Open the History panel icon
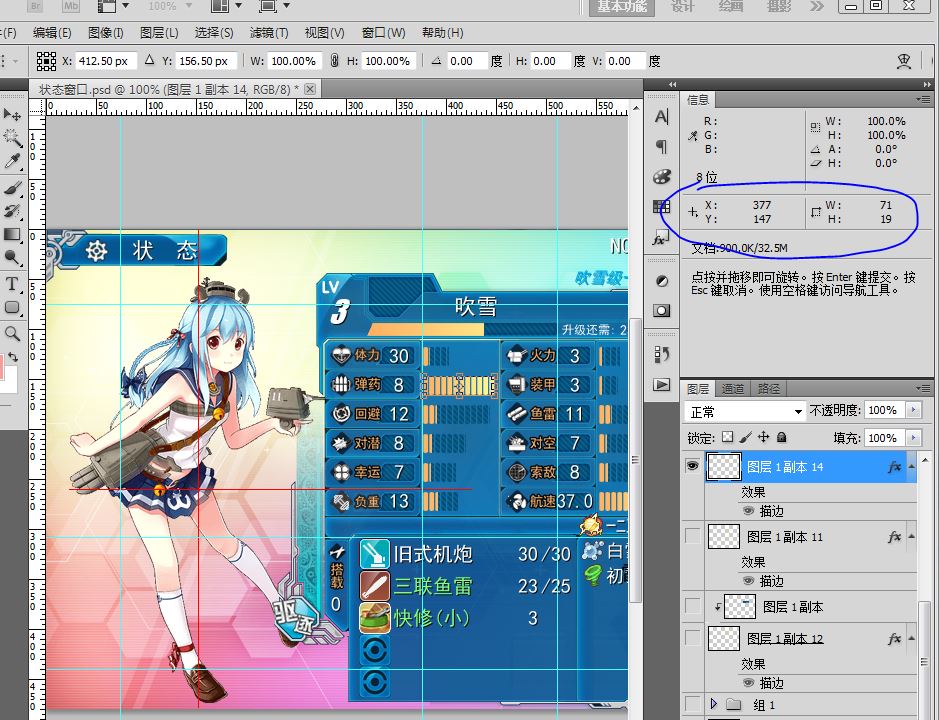939x720 pixels. [x=661, y=354]
